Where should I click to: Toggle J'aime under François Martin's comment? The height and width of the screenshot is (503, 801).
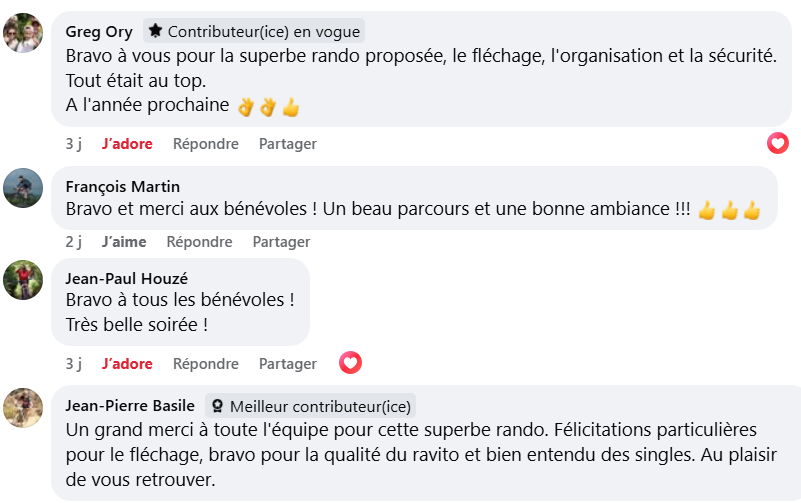[124, 242]
